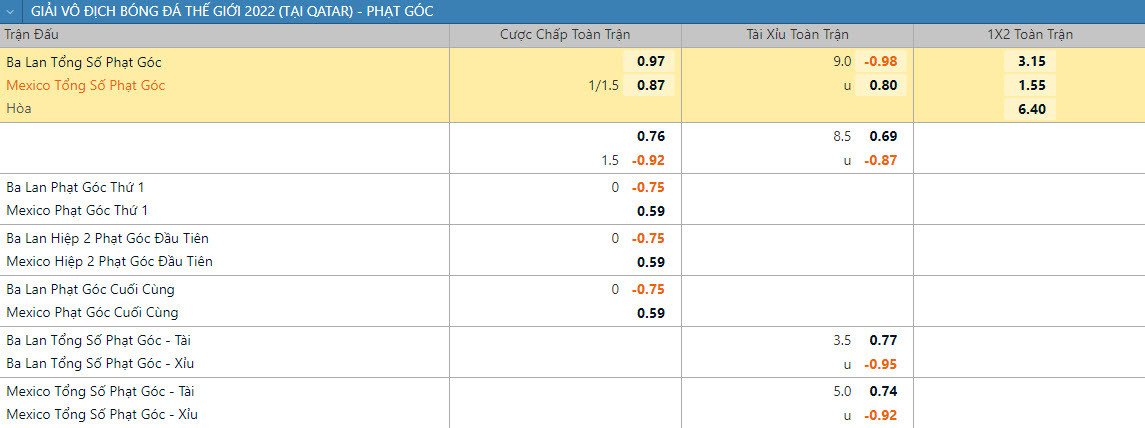Click Ba Lan handicap odds 0.97
Image resolution: width=1145 pixels, height=428 pixels.
pyautogui.click(x=651, y=61)
